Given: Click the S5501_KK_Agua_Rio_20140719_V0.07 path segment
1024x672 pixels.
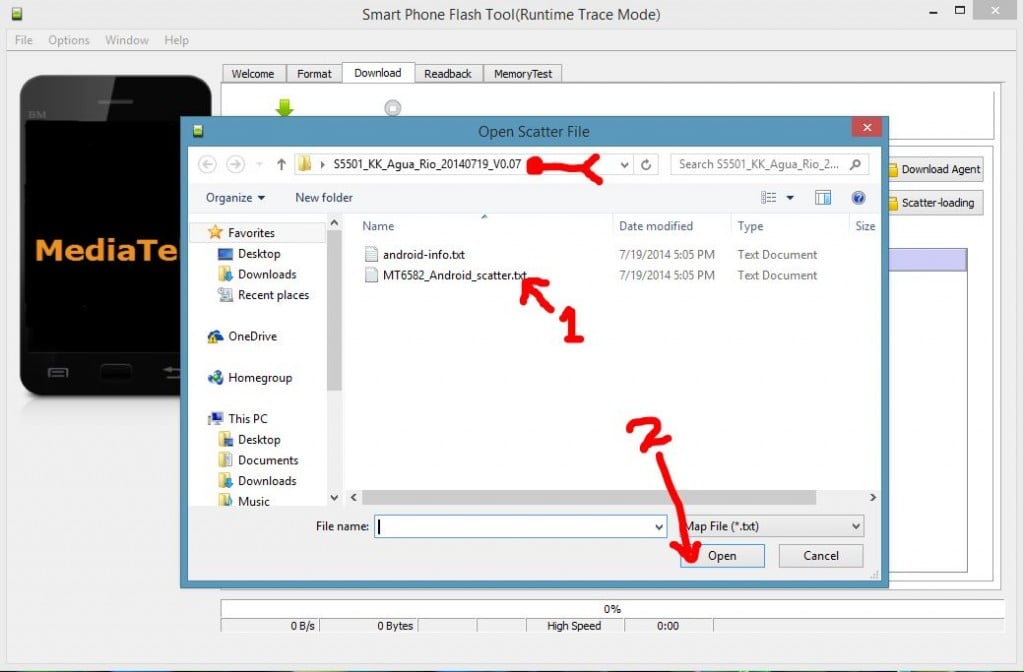Looking at the screenshot, I should [x=426, y=165].
